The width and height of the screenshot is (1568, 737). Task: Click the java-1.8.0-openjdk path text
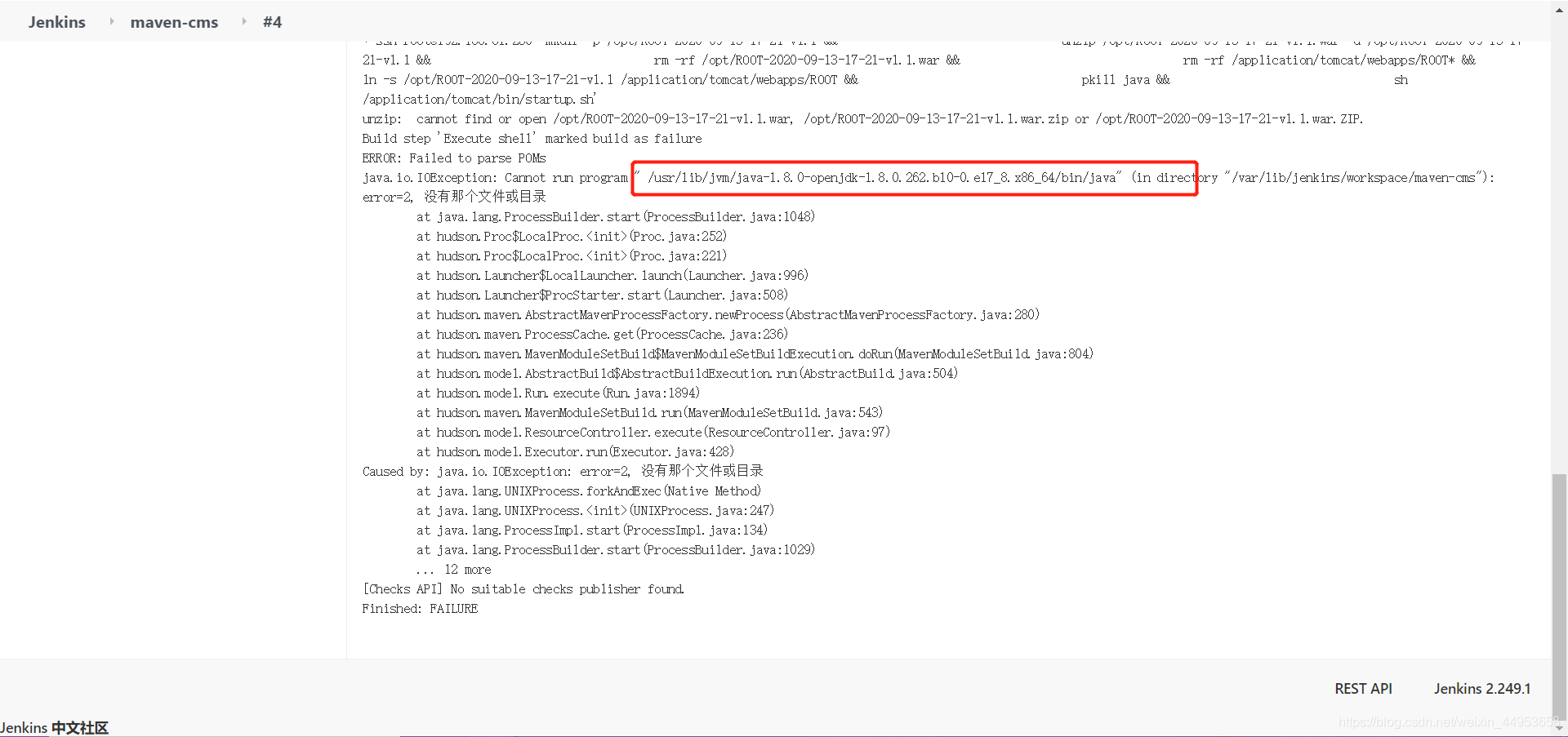pos(884,178)
